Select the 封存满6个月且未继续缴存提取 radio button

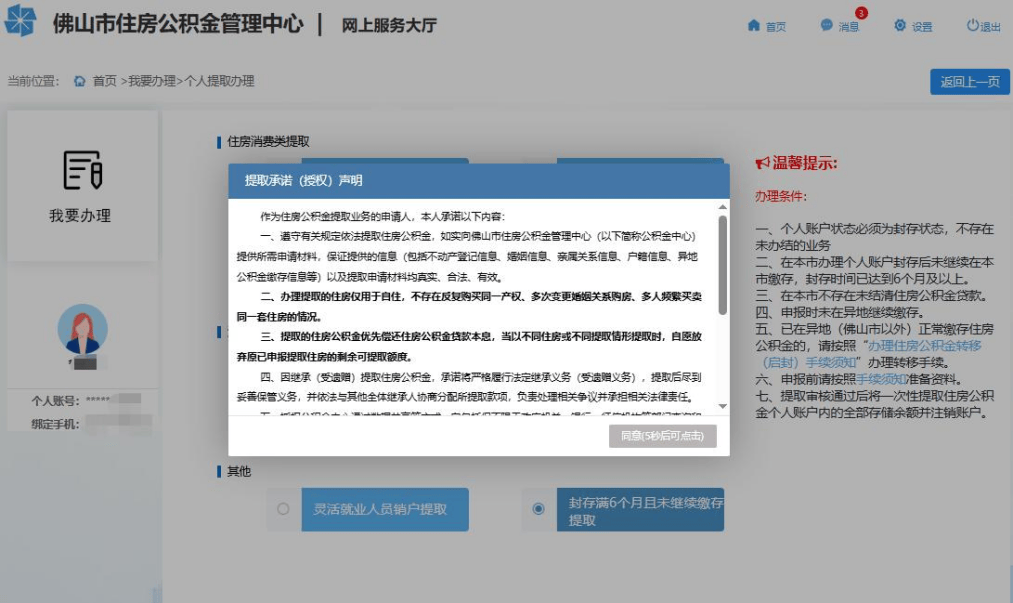point(540,510)
